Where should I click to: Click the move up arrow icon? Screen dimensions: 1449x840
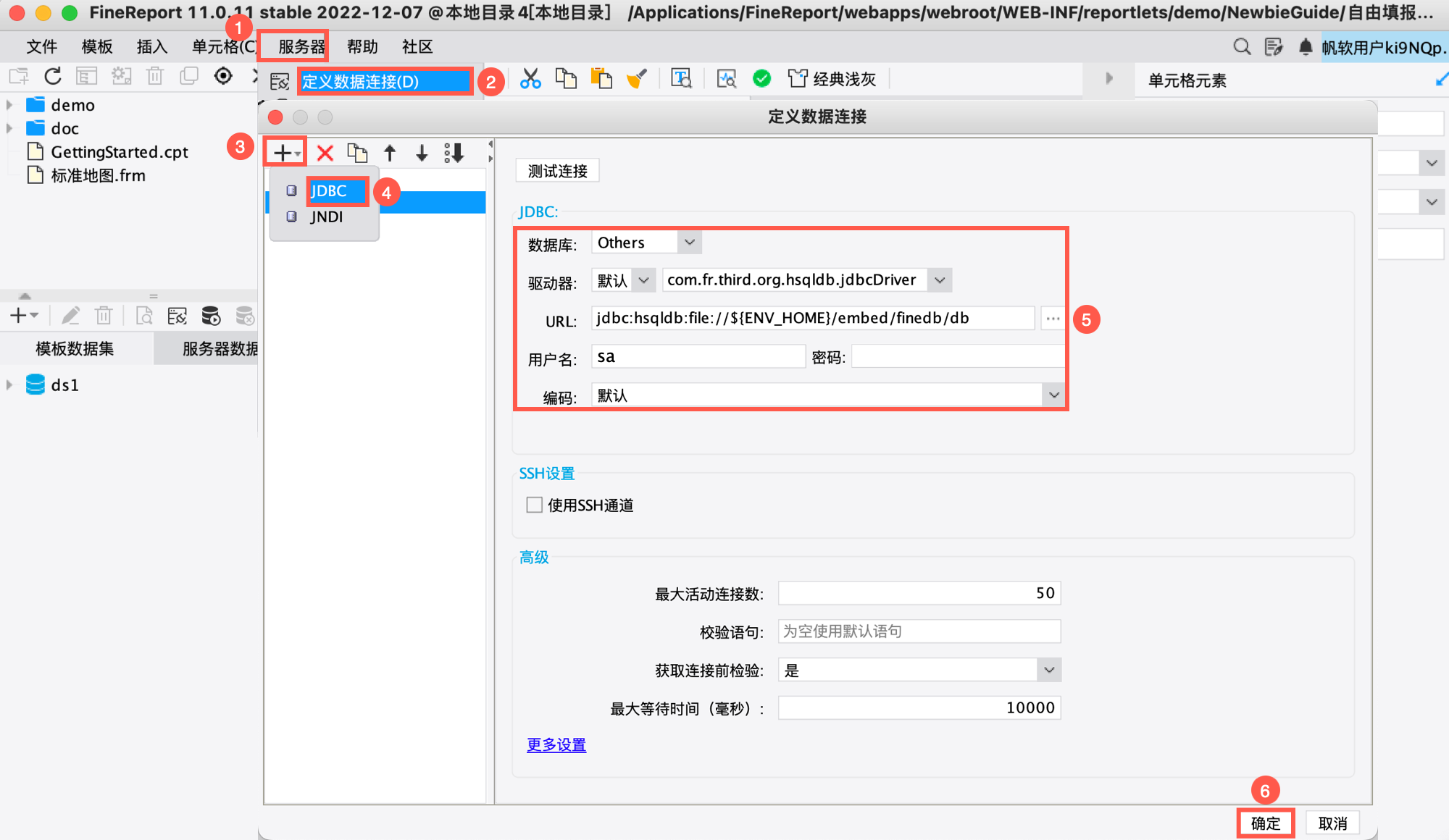click(x=390, y=153)
